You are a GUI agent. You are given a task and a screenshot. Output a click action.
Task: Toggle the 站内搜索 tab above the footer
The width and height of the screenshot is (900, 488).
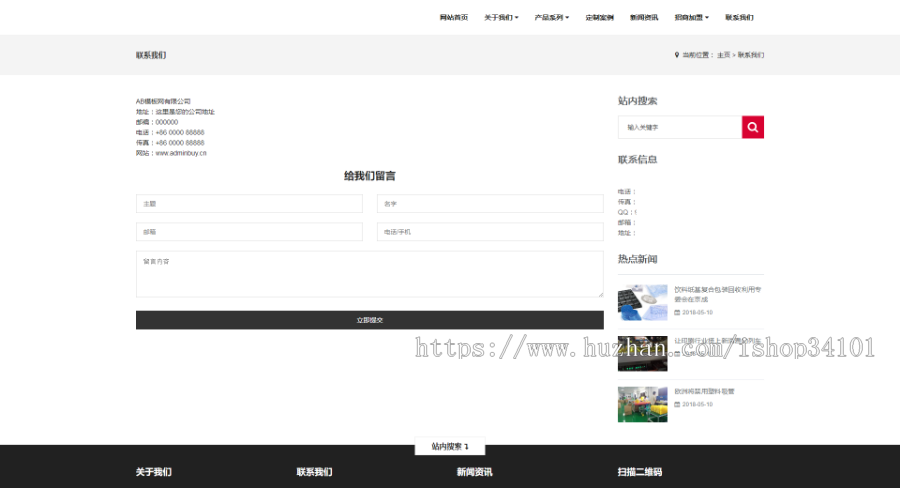(450, 446)
